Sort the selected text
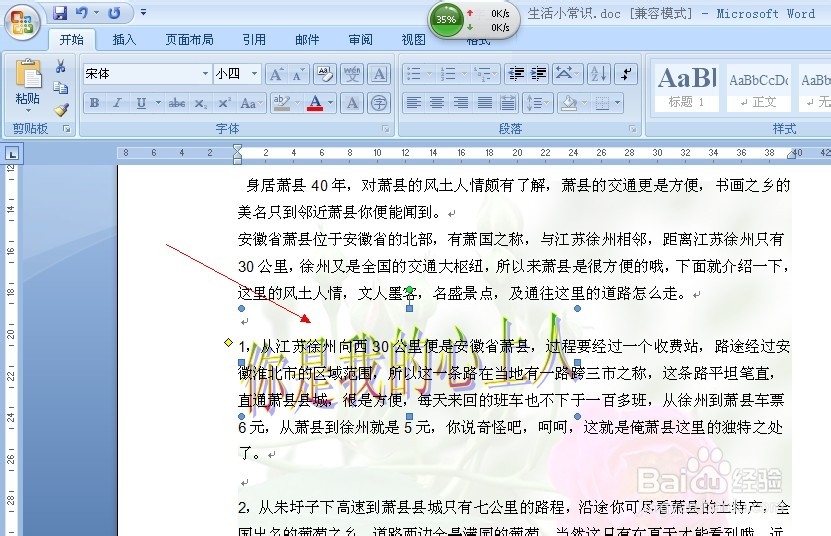This screenshot has width=831, height=536. click(x=598, y=74)
